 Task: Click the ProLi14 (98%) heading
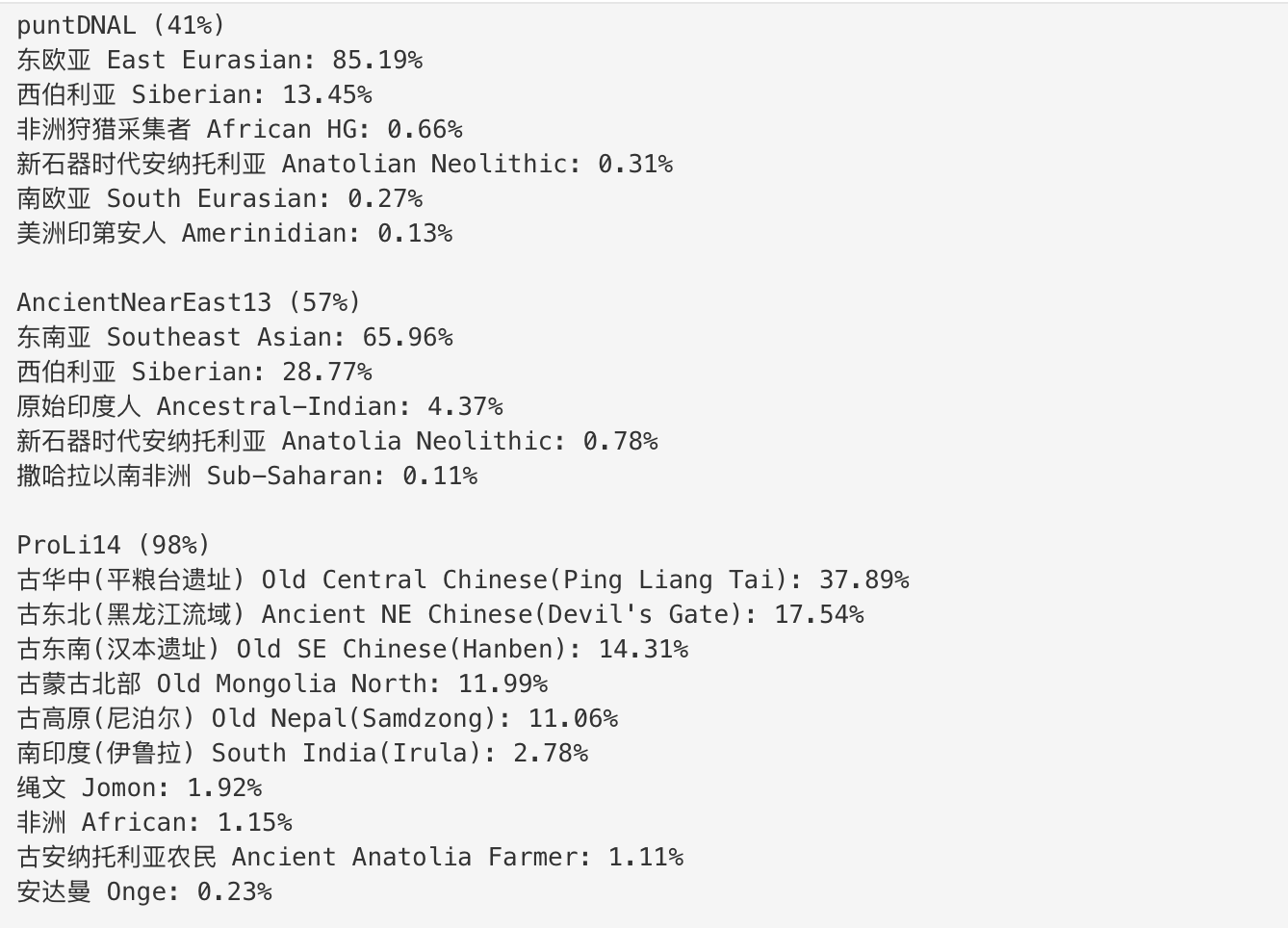click(x=114, y=545)
